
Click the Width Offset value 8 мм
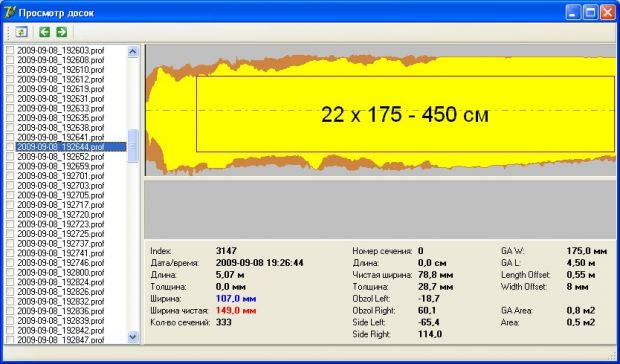tap(577, 287)
